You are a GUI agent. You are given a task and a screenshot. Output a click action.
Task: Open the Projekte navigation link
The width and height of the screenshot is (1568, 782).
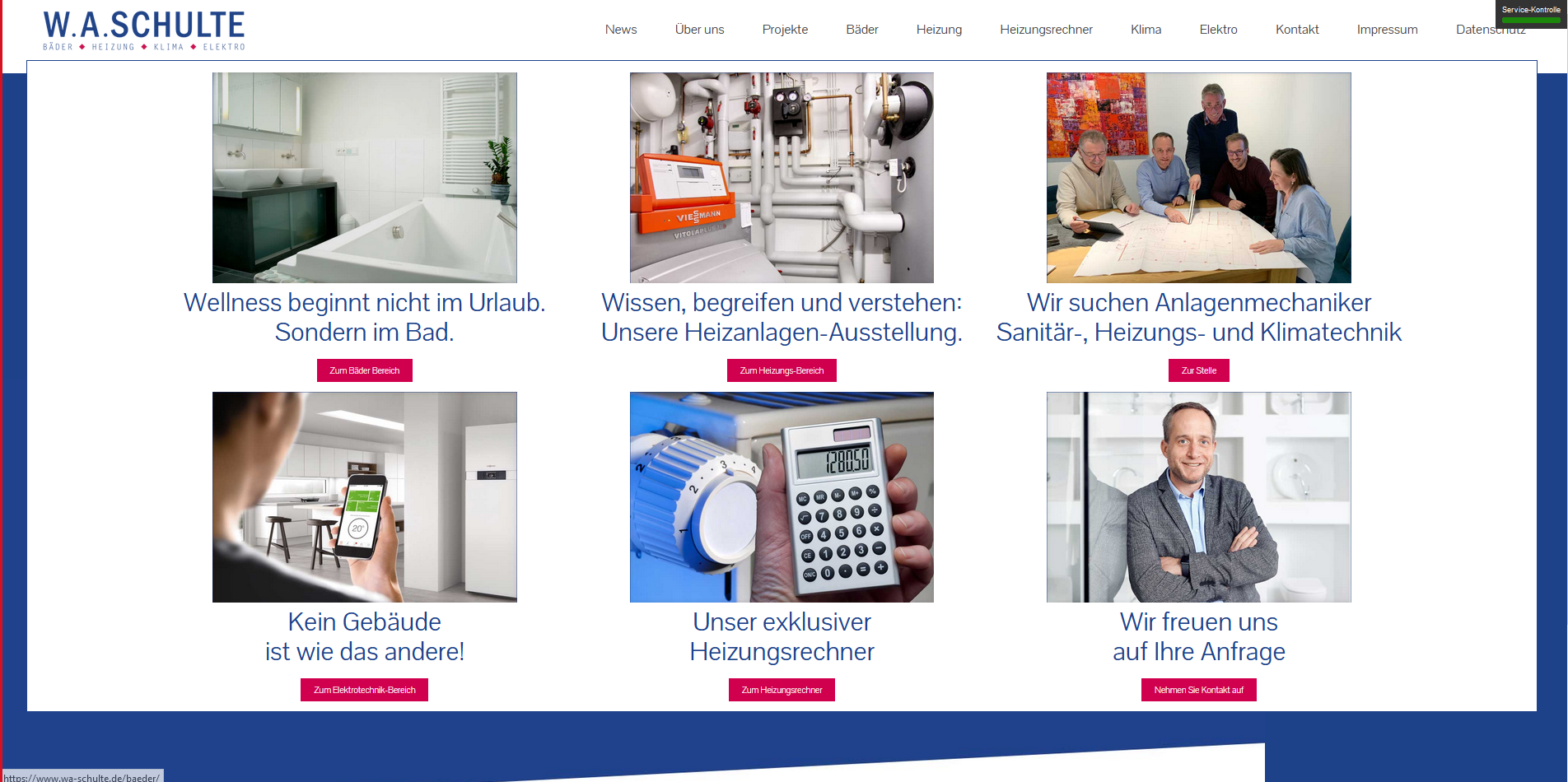[785, 30]
